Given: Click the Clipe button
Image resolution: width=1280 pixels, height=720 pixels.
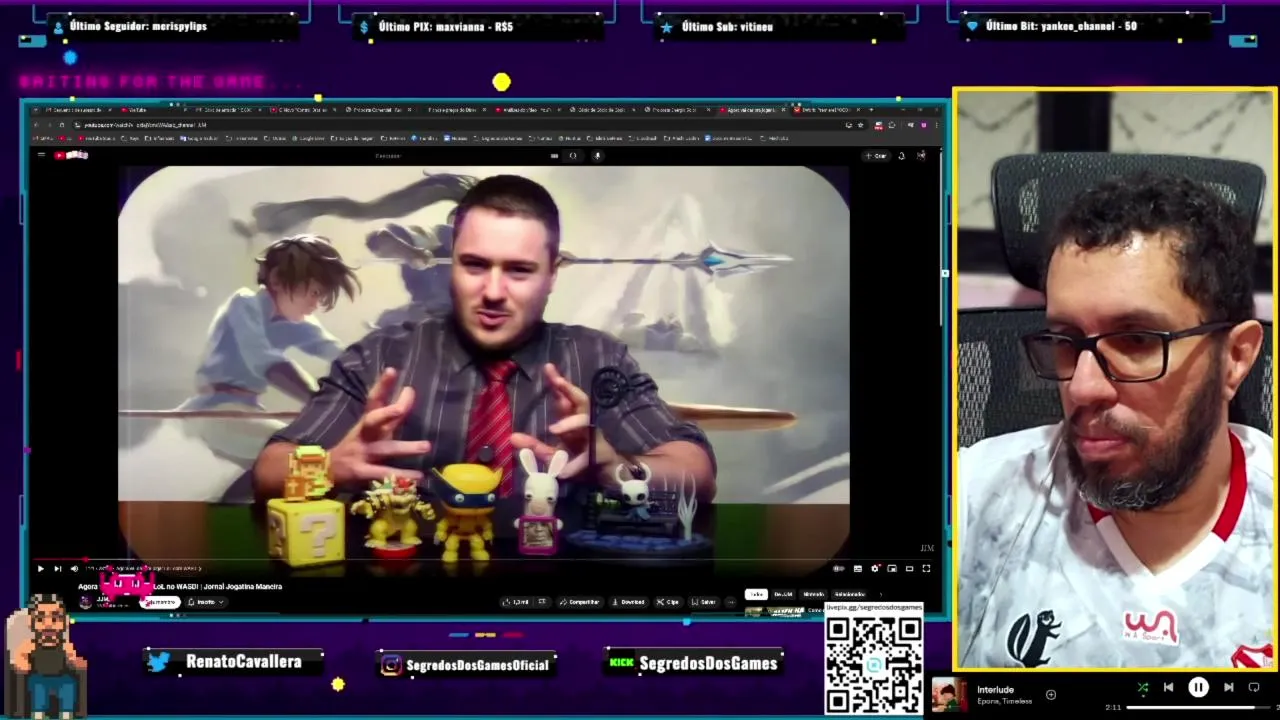Looking at the screenshot, I should point(668,602).
